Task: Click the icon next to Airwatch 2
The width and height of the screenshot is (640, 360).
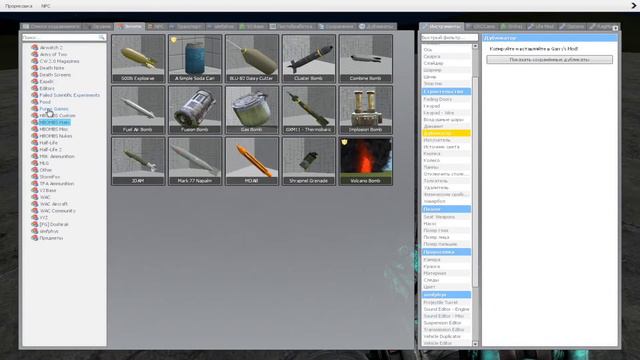Action: pos(35,47)
